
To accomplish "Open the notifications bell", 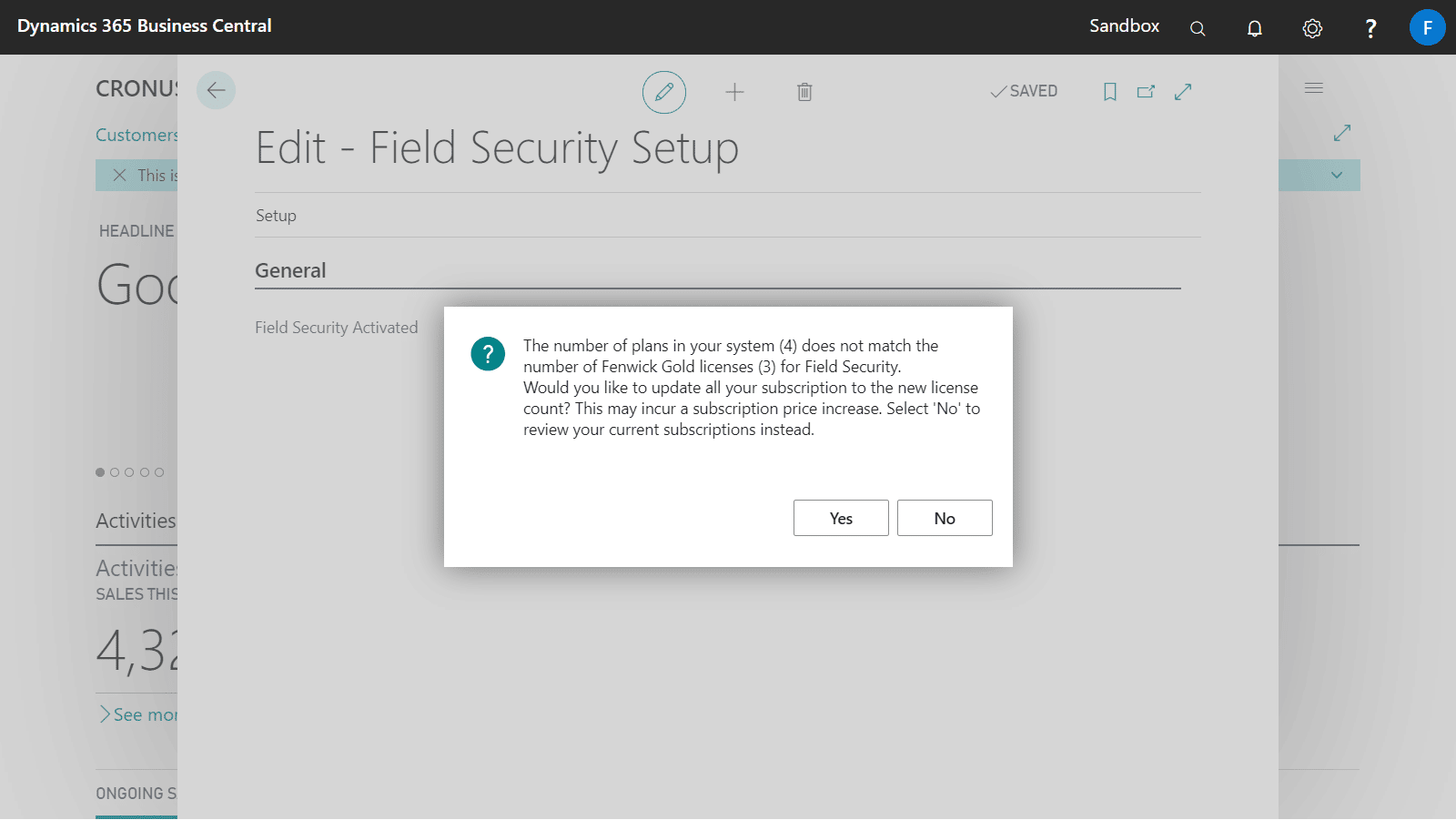I will (x=1255, y=28).
